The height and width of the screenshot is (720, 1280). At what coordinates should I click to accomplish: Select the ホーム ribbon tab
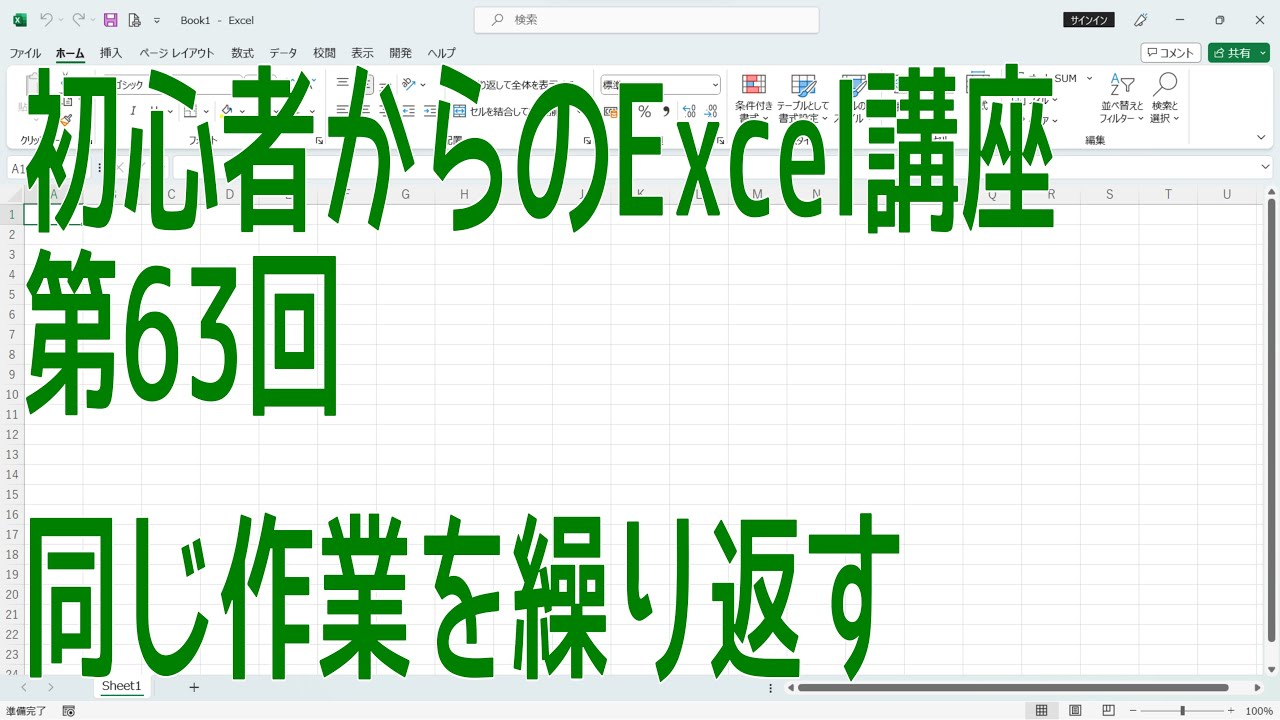coord(70,53)
